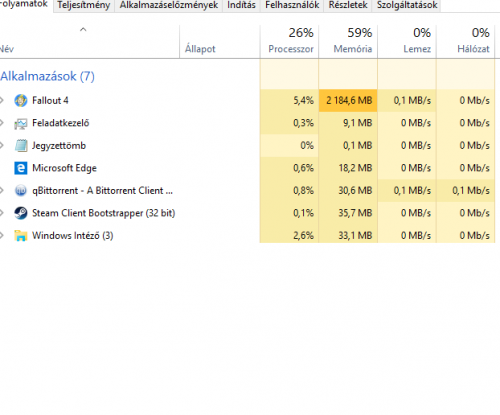Click the Windows Intéző folder icon
500x415 pixels.
click(21, 236)
